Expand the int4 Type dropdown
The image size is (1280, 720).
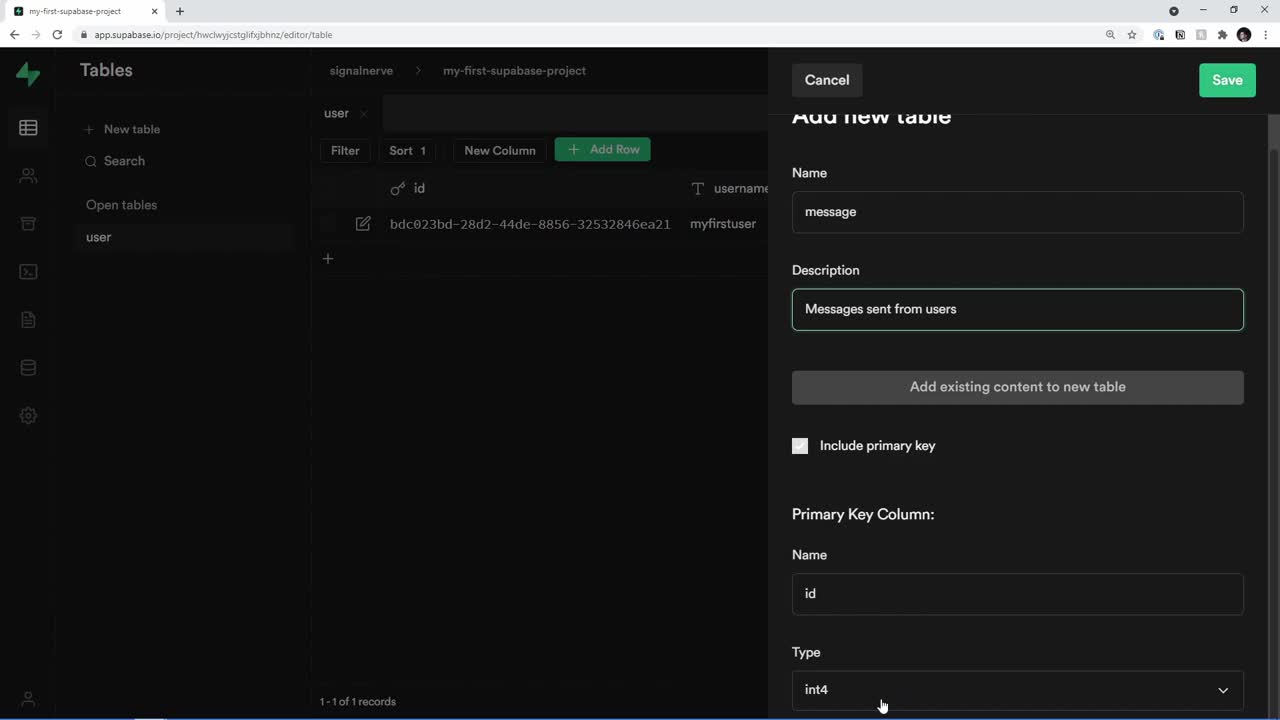coord(1017,690)
